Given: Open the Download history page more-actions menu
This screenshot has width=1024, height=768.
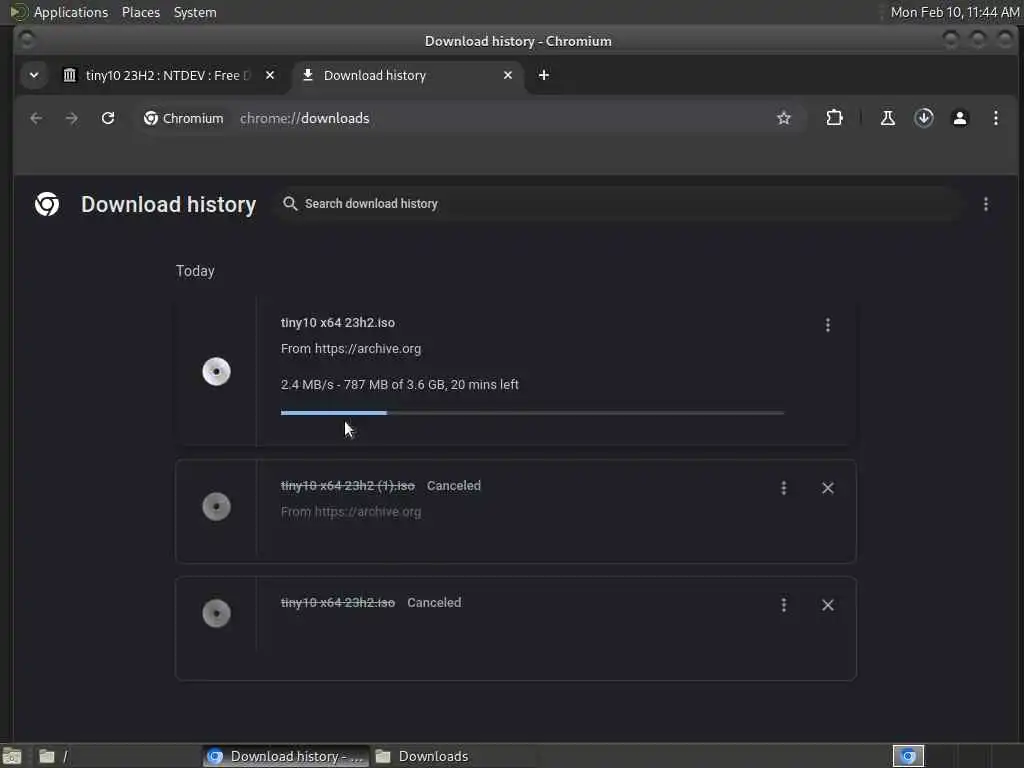Looking at the screenshot, I should (985, 204).
